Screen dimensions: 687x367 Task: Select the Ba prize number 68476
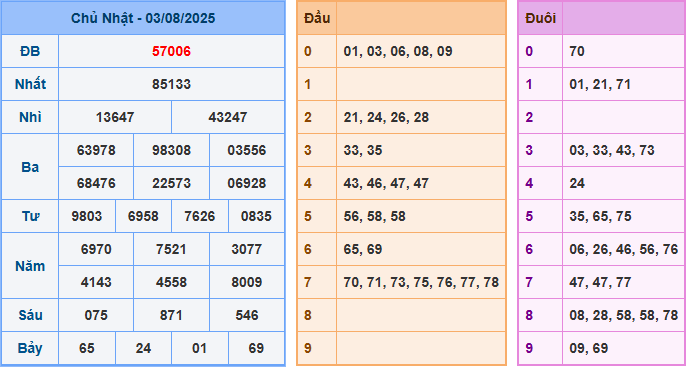[96, 183]
